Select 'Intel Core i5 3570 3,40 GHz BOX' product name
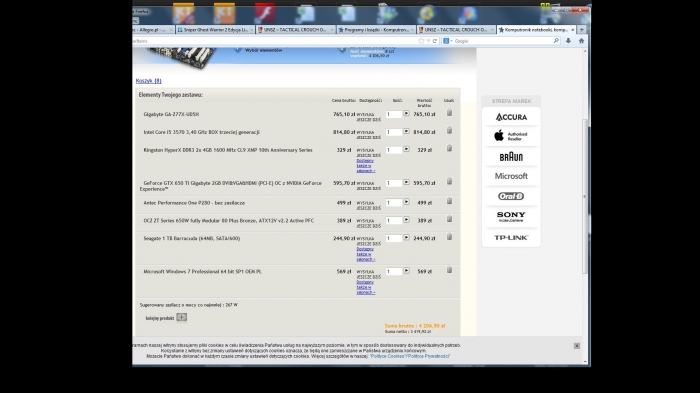This screenshot has height=393, width=700. (x=201, y=132)
